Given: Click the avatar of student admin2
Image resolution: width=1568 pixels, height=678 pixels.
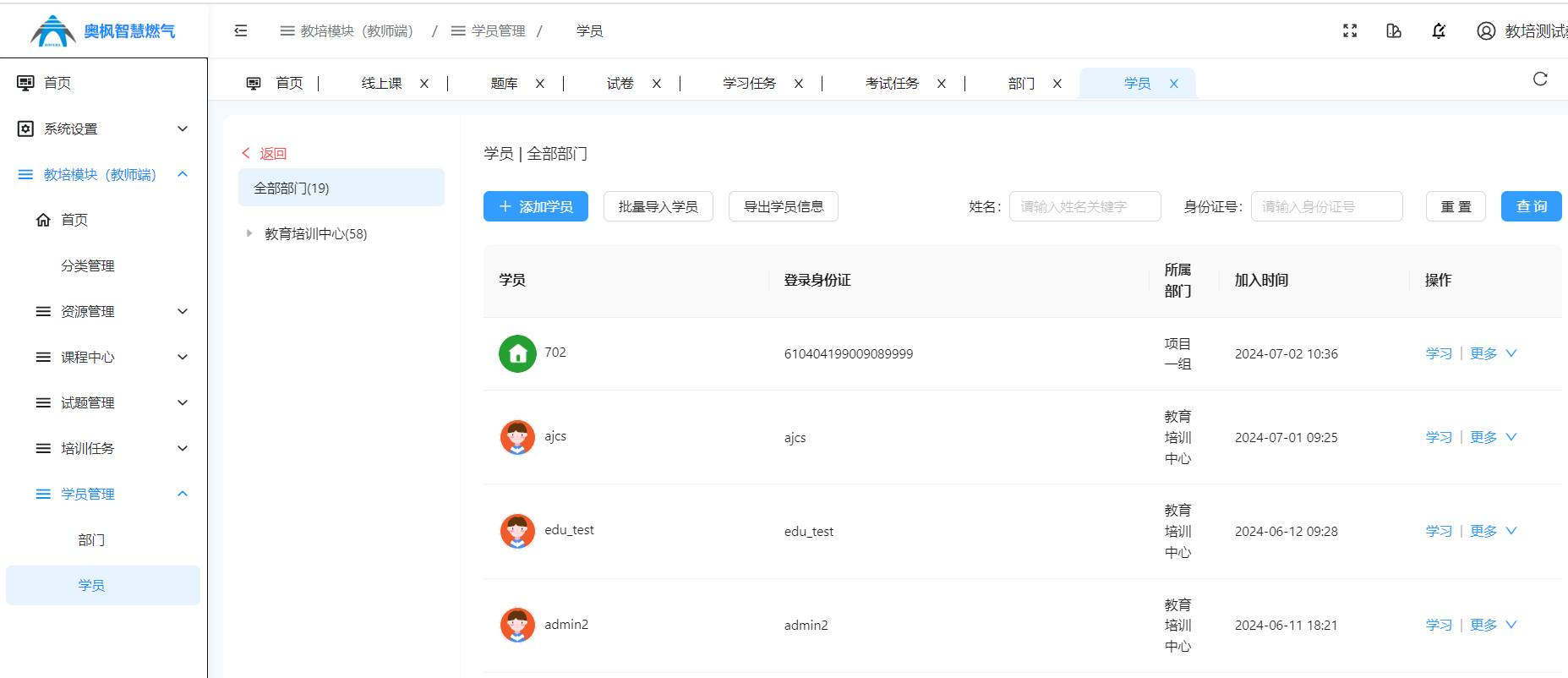Looking at the screenshot, I should click(517, 625).
